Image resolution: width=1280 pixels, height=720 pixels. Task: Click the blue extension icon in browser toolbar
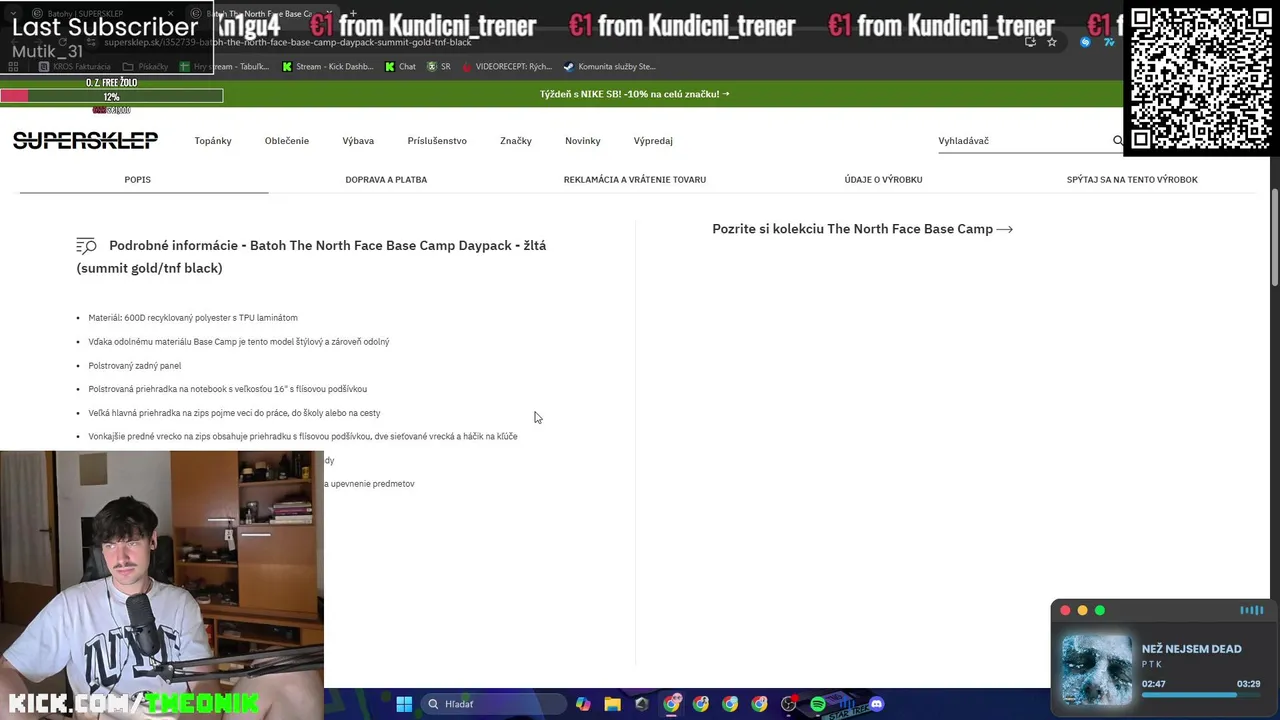tap(1085, 42)
